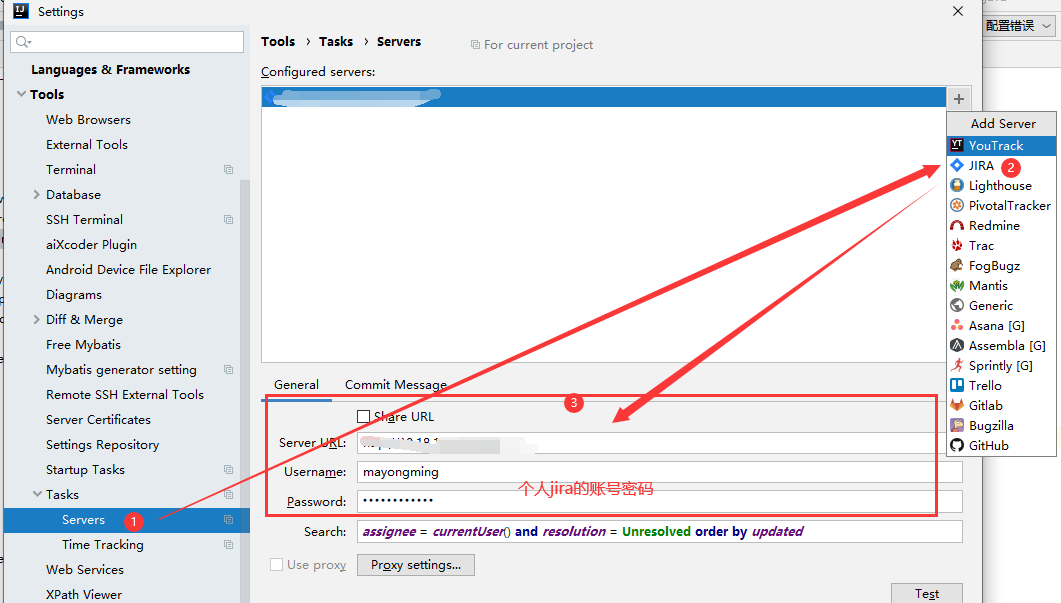Click the Mantis icon
1061x603 pixels.
pos(957,286)
